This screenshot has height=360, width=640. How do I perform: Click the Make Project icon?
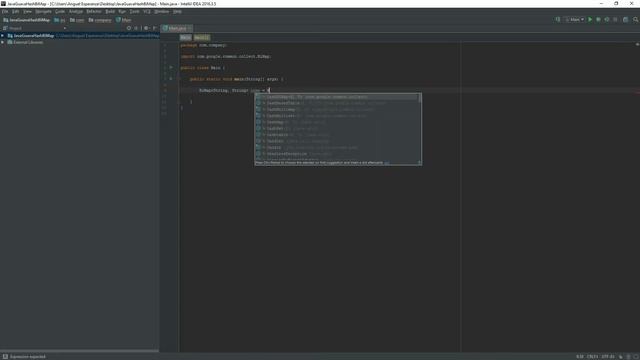pos(558,20)
